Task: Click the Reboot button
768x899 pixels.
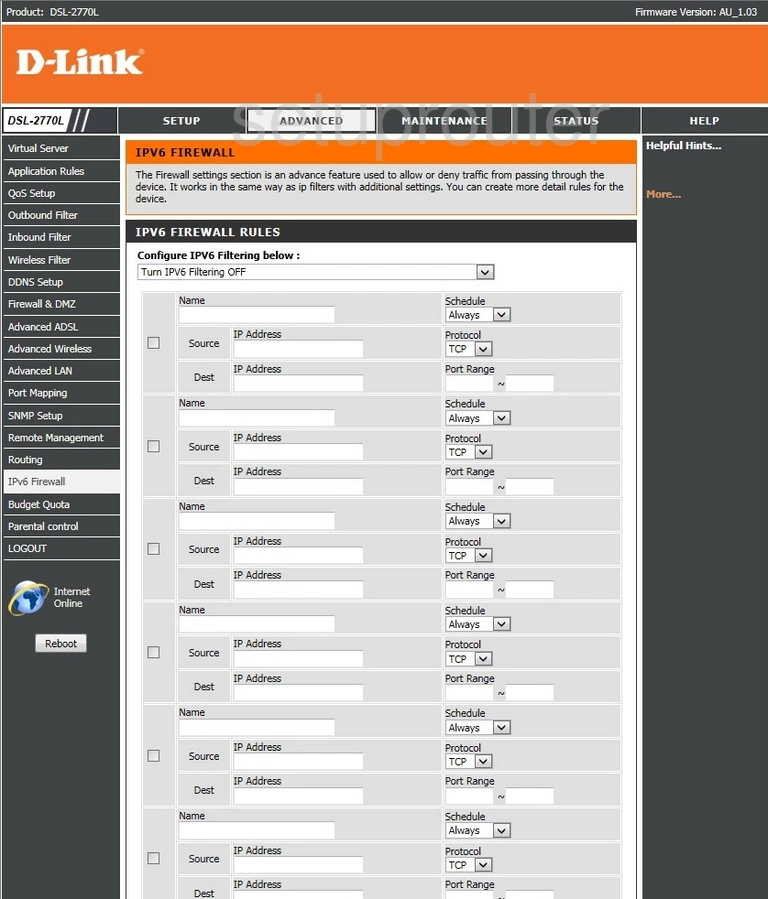Action: tap(61, 643)
